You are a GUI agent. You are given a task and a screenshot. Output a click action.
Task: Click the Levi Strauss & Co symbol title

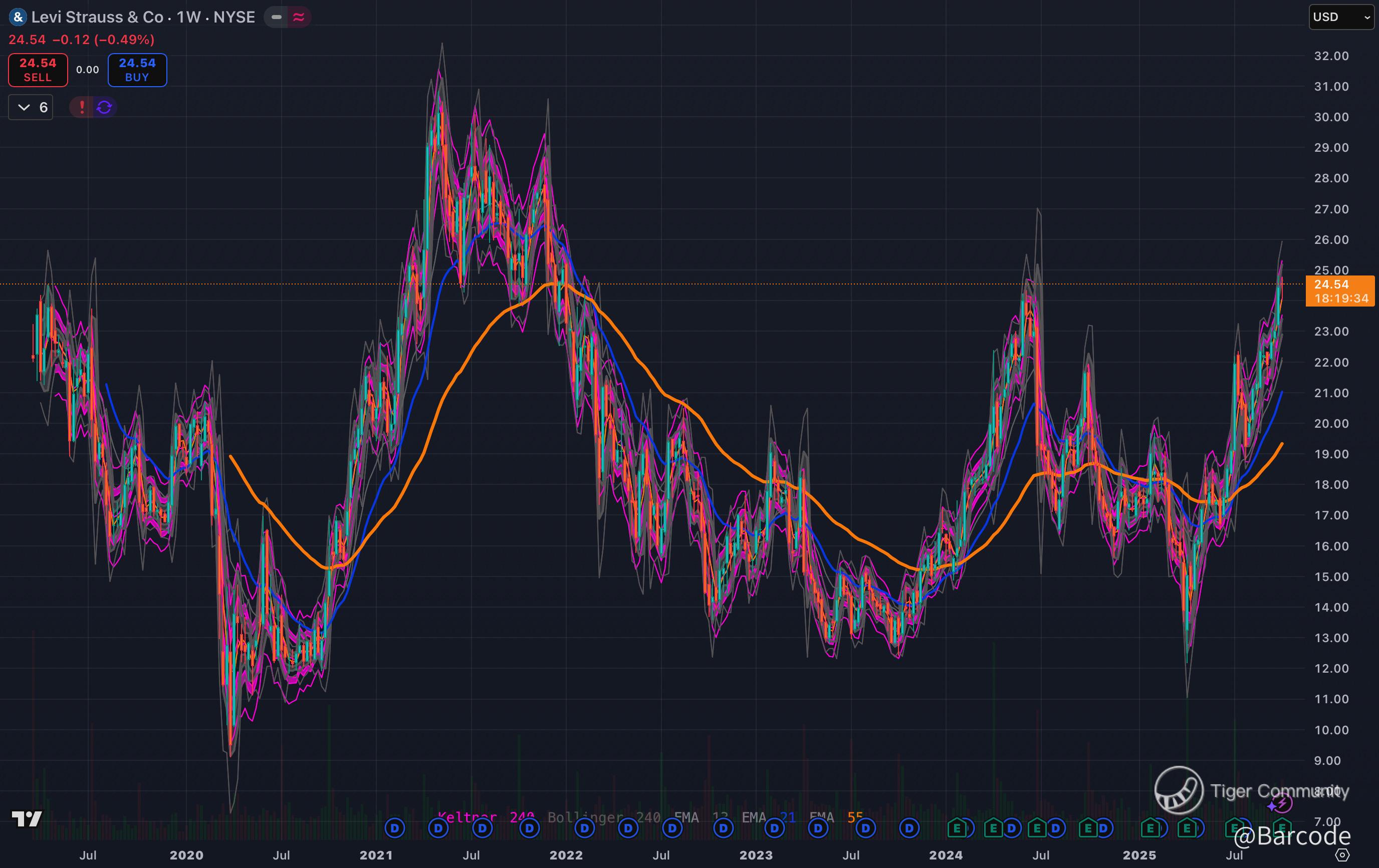(x=97, y=17)
